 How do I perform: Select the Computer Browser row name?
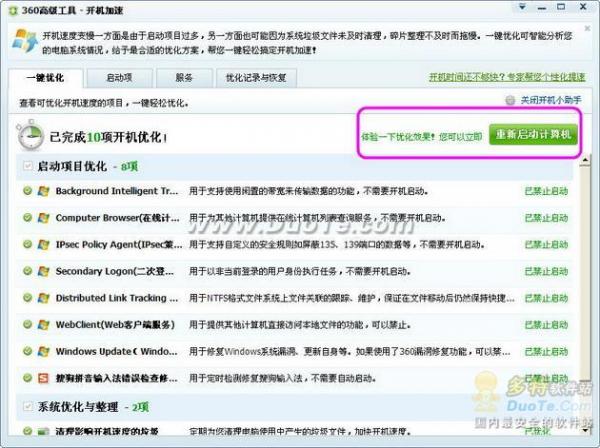[x=117, y=218]
